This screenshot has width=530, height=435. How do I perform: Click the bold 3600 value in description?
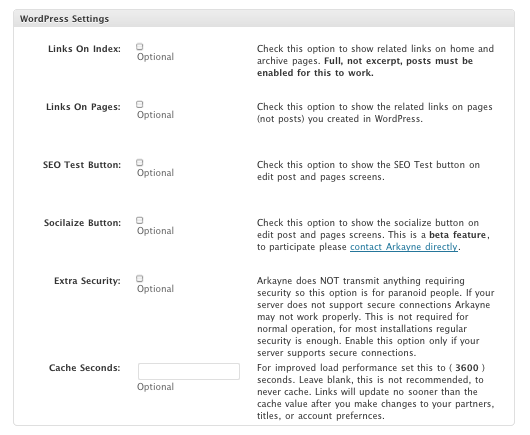(x=467, y=368)
